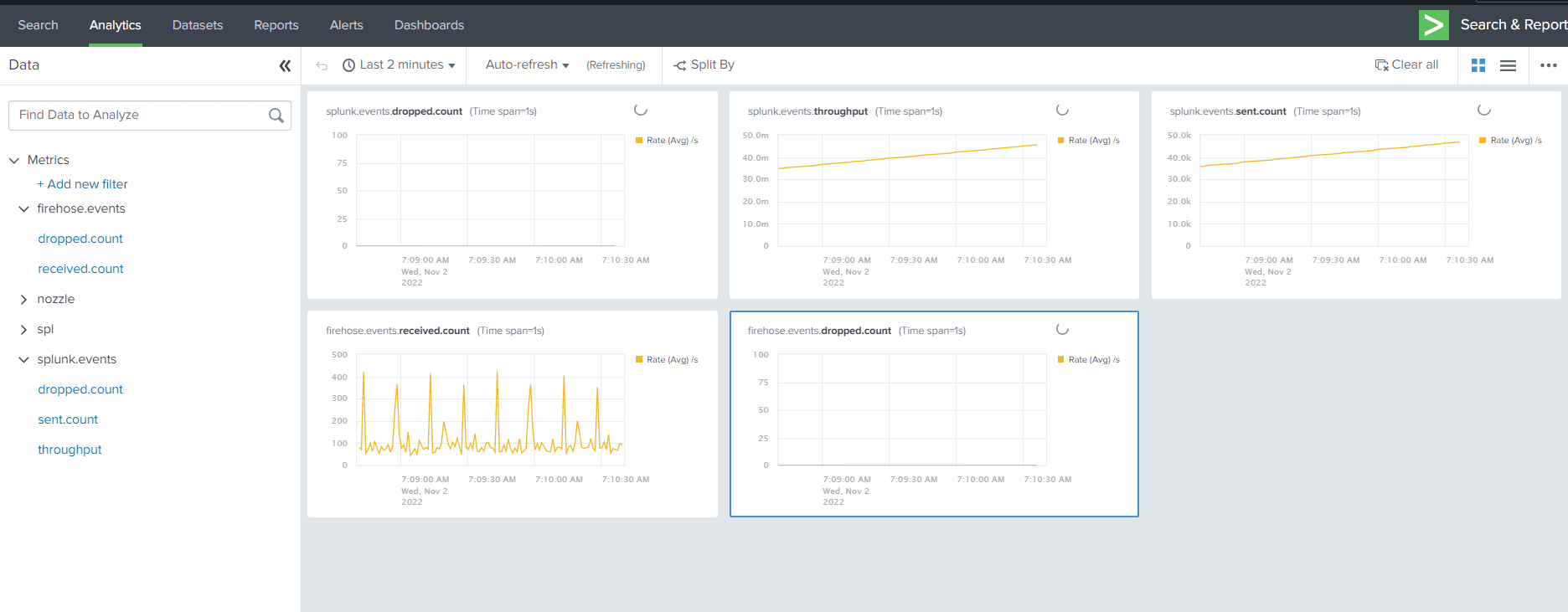Click the Data panel heading
Viewport: 1568px width, 612px height.
24,65
